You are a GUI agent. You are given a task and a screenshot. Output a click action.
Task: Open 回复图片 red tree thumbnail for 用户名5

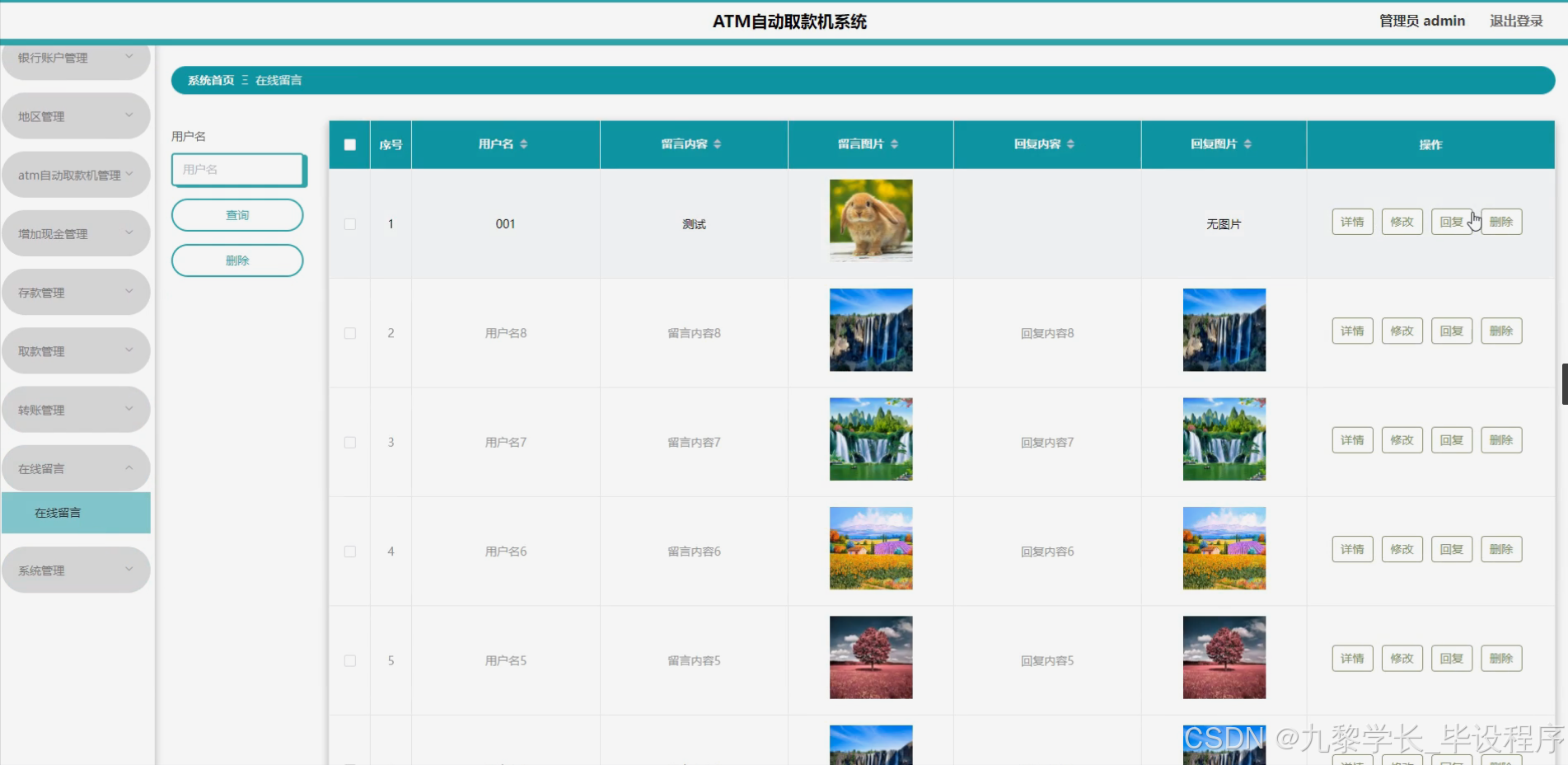(1224, 658)
